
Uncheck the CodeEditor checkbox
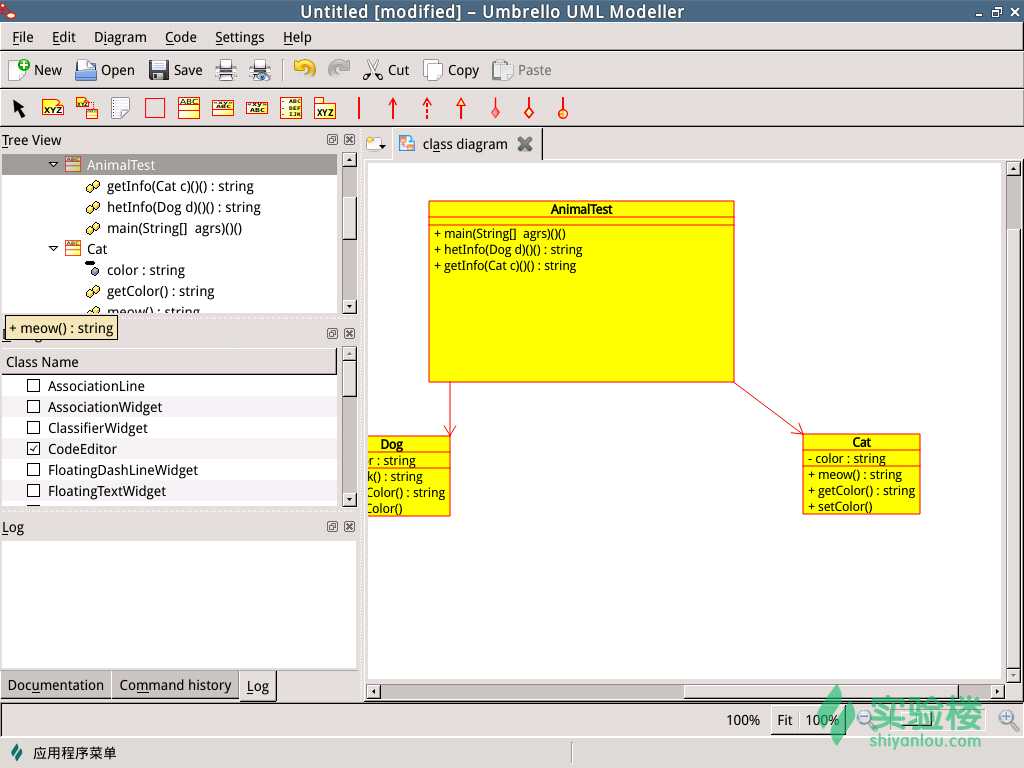click(x=33, y=449)
